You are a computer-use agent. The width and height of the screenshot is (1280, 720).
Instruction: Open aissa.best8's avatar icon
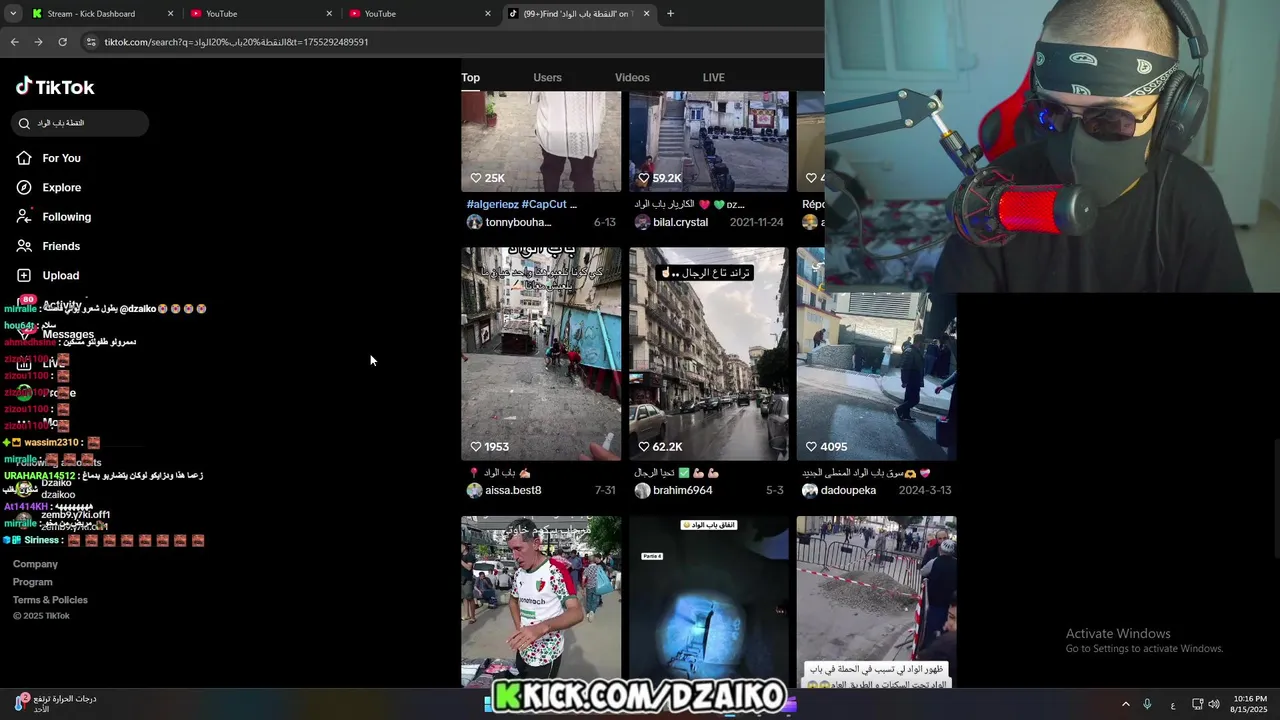[474, 490]
